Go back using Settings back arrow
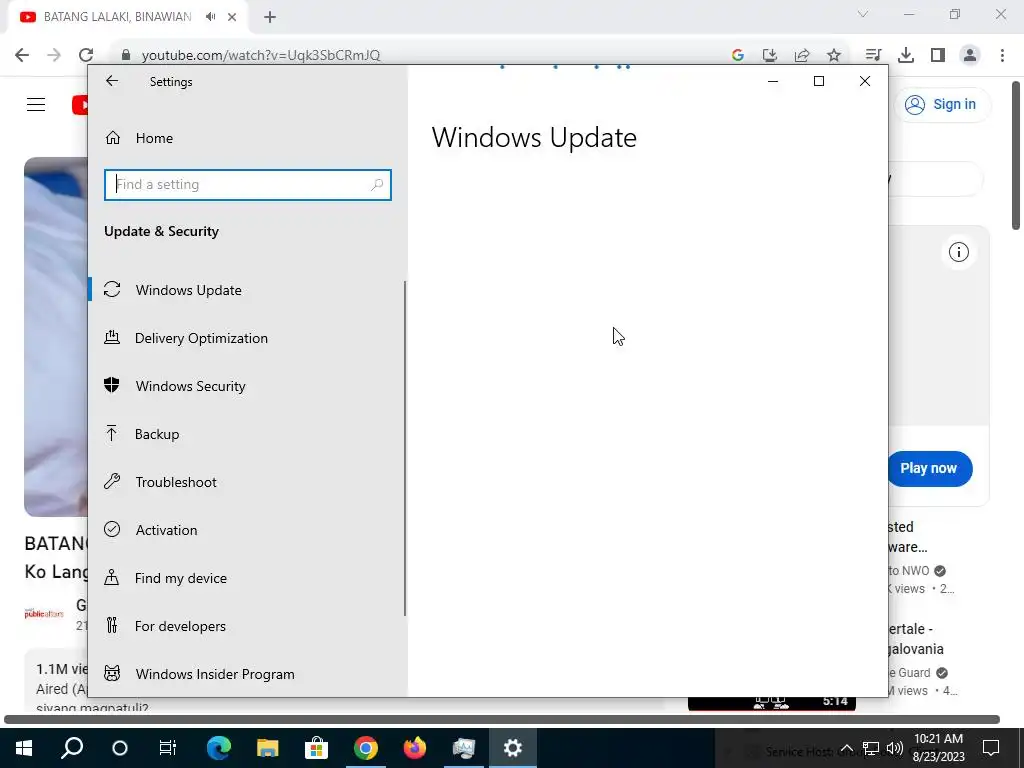Viewport: 1024px width, 768px height. click(x=112, y=81)
